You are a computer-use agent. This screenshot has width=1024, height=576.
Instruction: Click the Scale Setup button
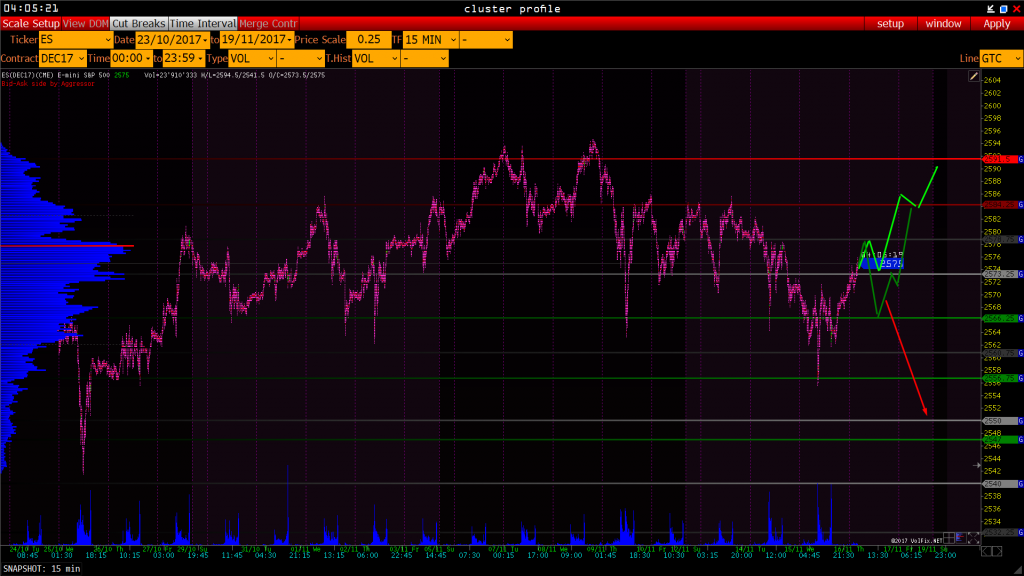coord(31,23)
